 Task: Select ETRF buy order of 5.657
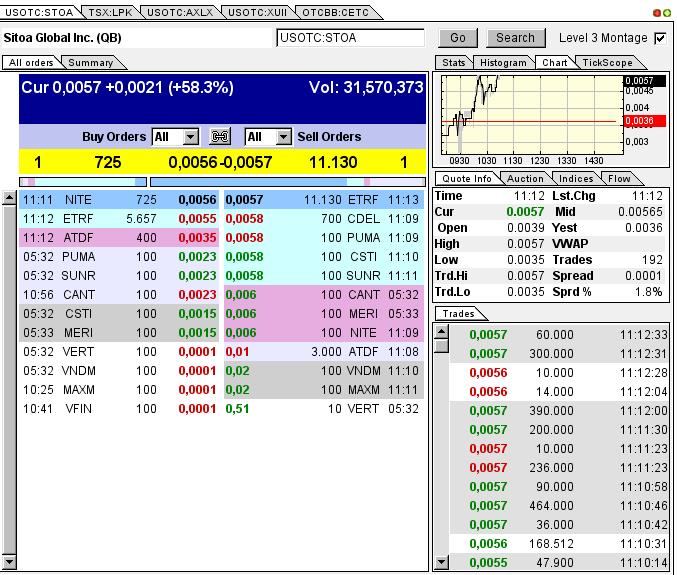tap(119, 219)
